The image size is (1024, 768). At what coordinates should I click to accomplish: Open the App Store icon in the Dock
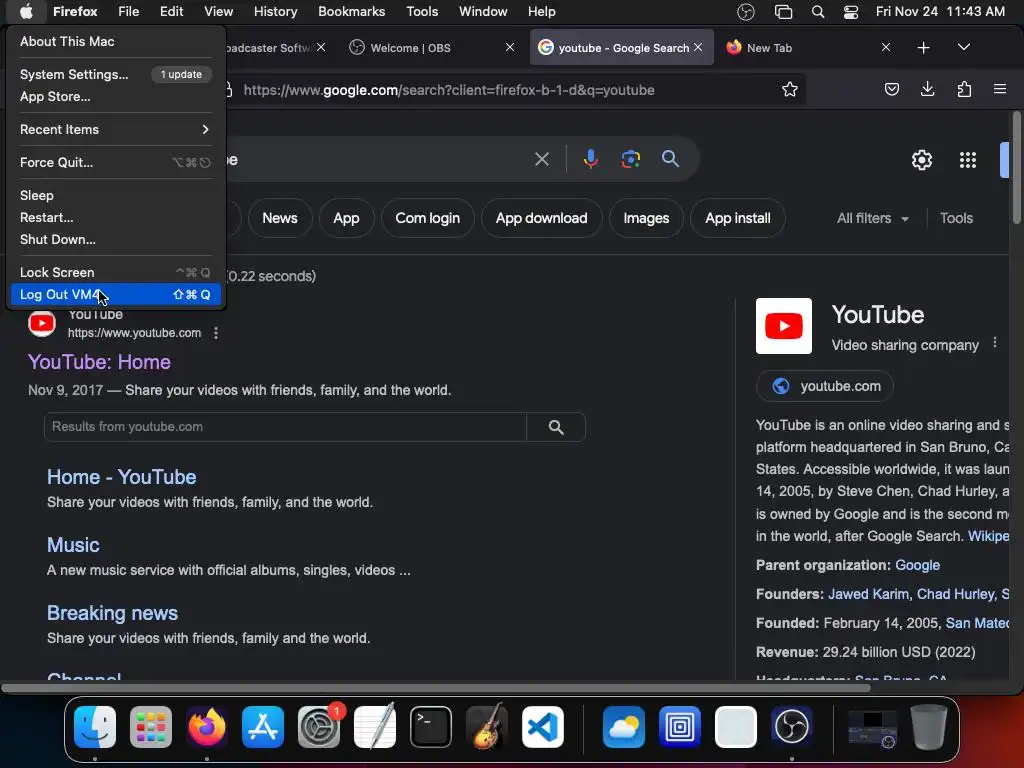[x=263, y=726]
